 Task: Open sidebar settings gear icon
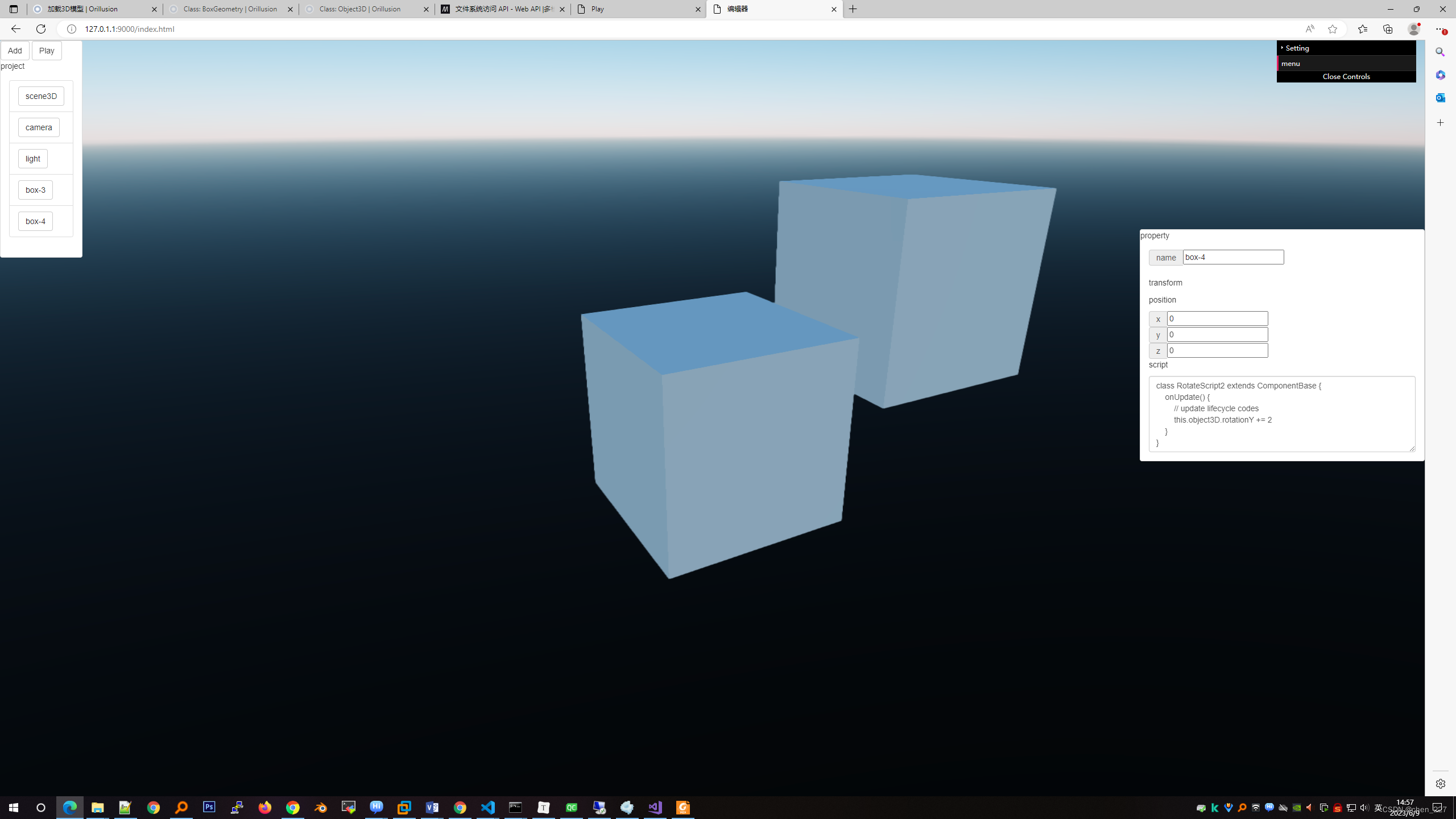pyautogui.click(x=1440, y=784)
